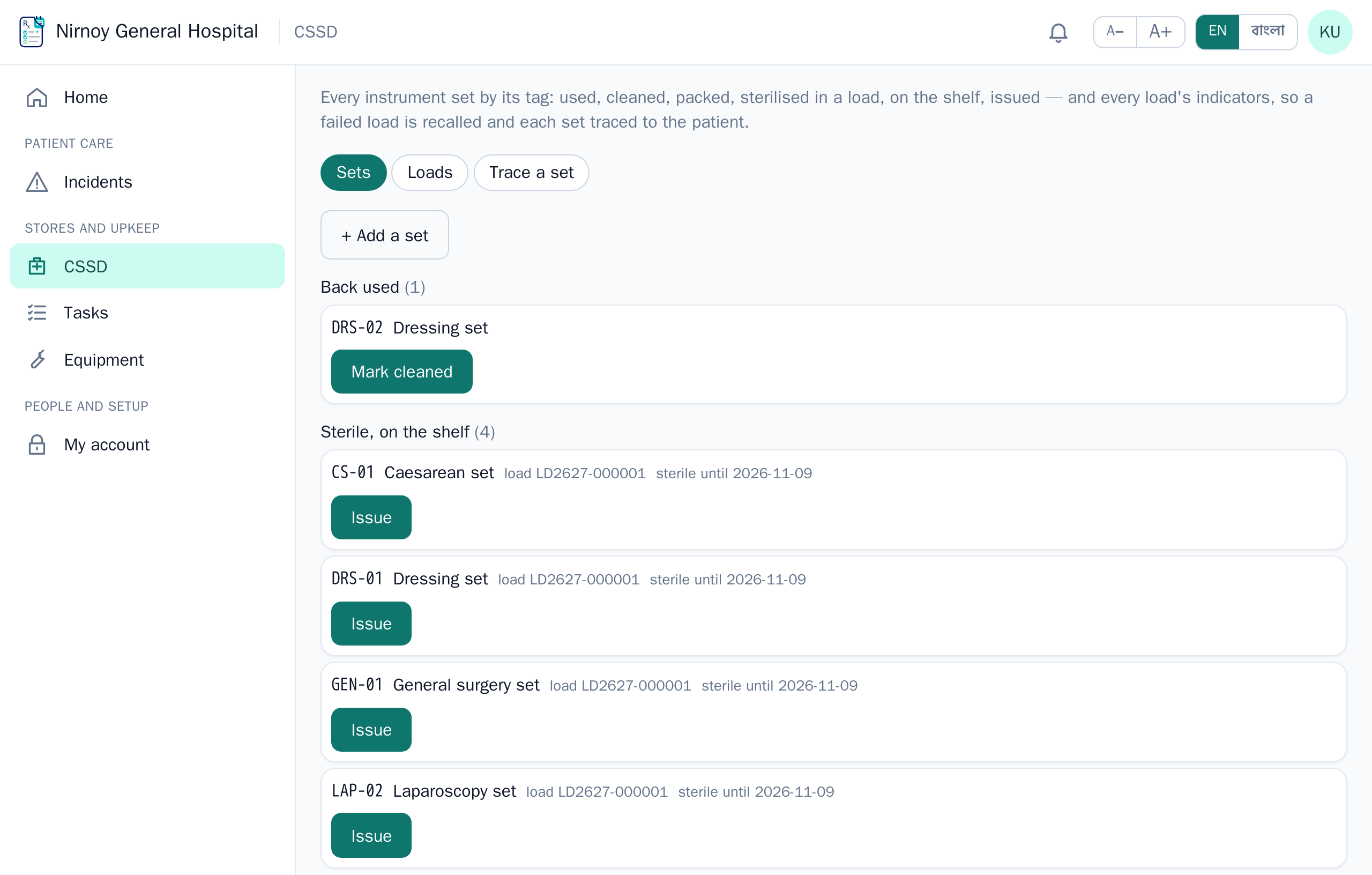This screenshot has width=1372, height=875.
Task: Click the DRS-02 tag text
Action: (x=357, y=328)
